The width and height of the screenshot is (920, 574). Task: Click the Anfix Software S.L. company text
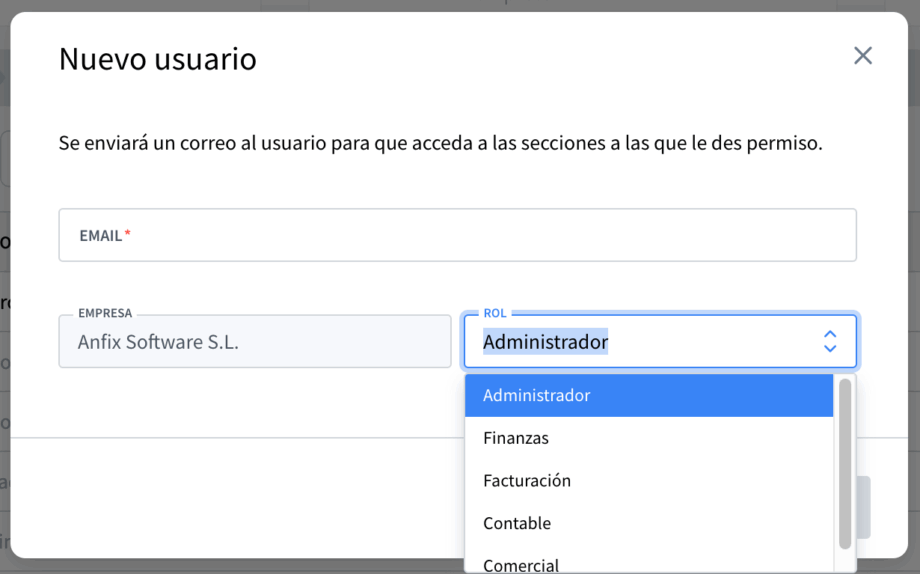[x=158, y=342]
